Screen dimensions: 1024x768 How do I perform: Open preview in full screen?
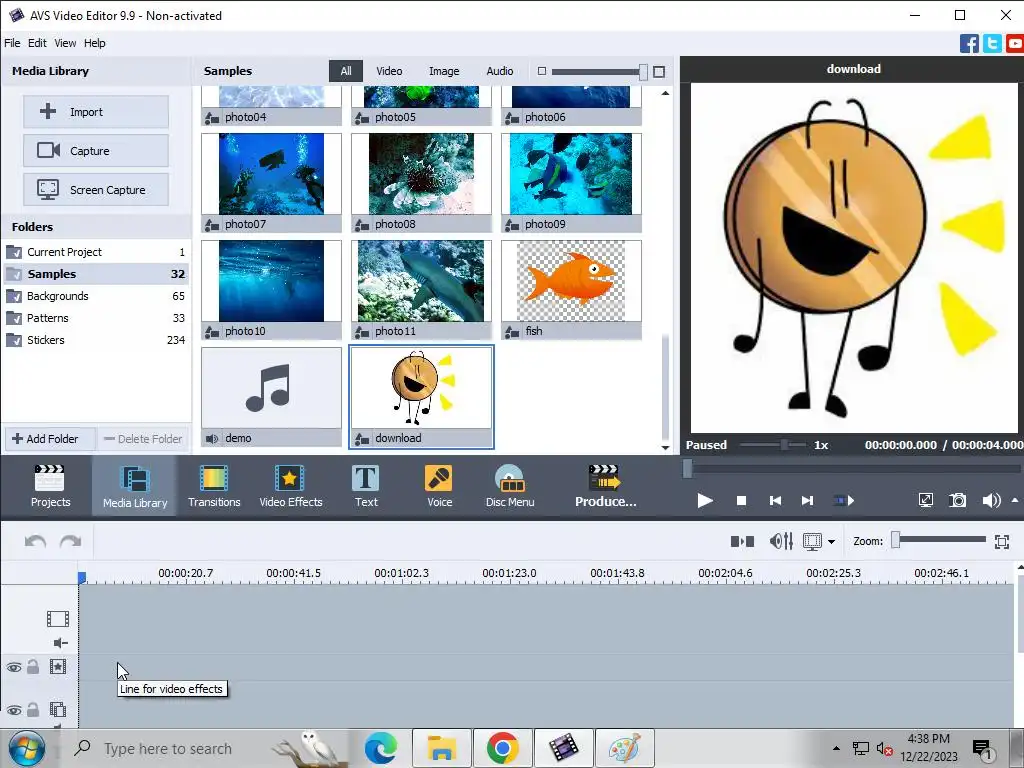click(925, 501)
